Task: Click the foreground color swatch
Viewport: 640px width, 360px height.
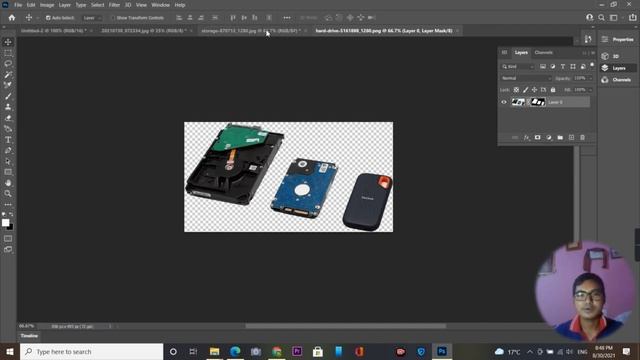Action: pos(5,222)
